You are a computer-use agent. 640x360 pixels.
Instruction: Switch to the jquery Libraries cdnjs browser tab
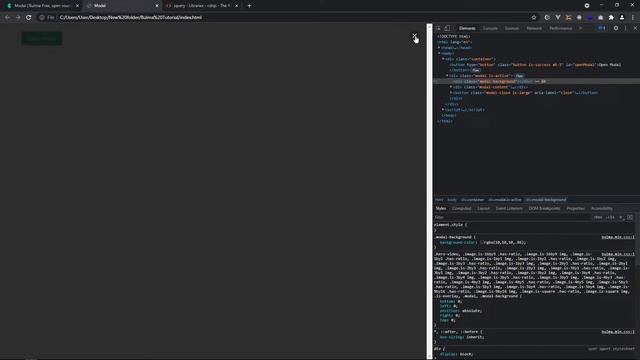click(x=201, y=6)
